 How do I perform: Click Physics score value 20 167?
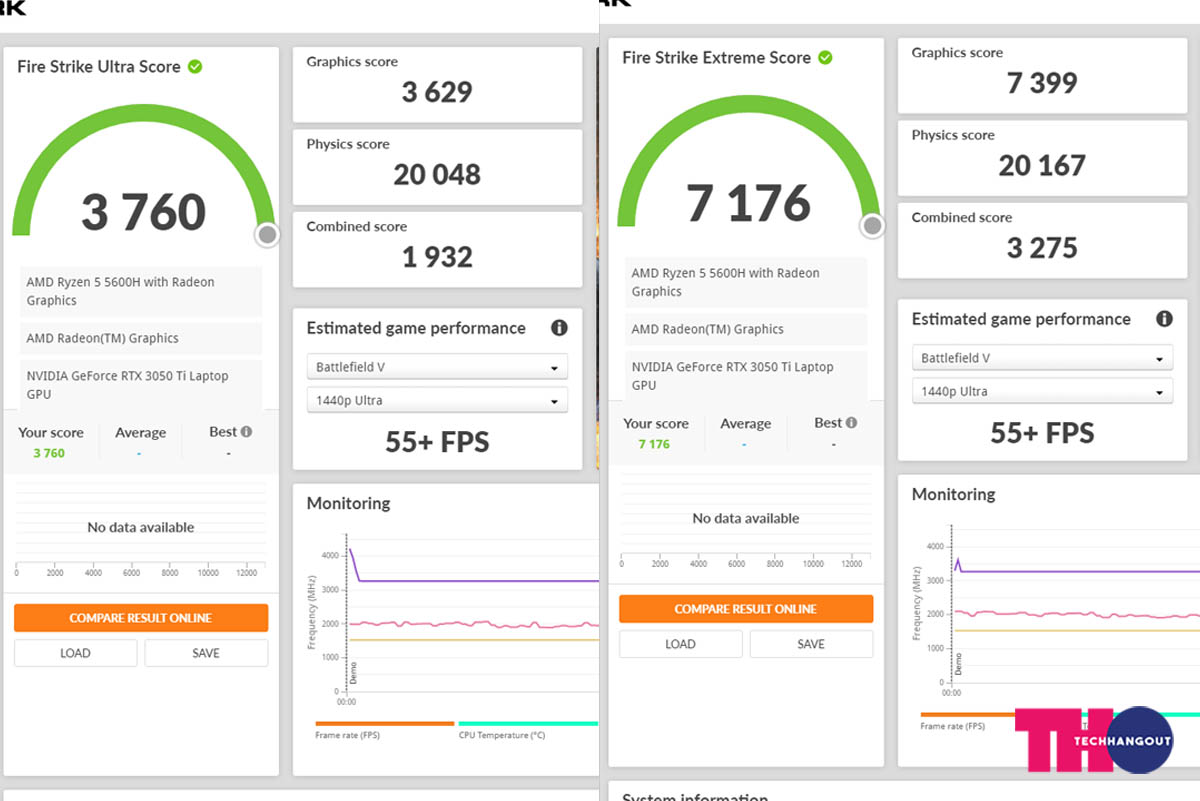pyautogui.click(x=1042, y=165)
